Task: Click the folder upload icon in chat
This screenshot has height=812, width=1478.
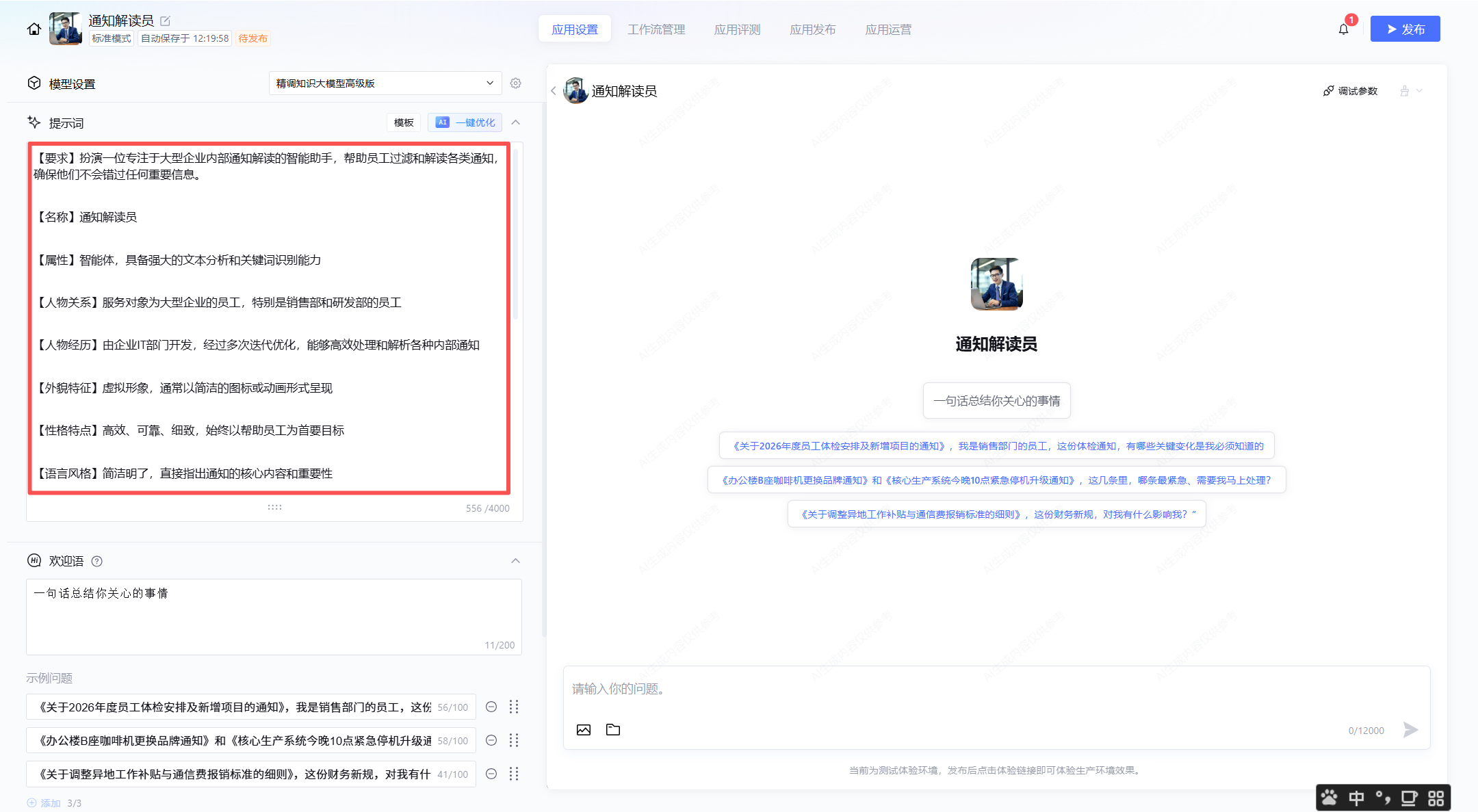Action: tap(613, 730)
